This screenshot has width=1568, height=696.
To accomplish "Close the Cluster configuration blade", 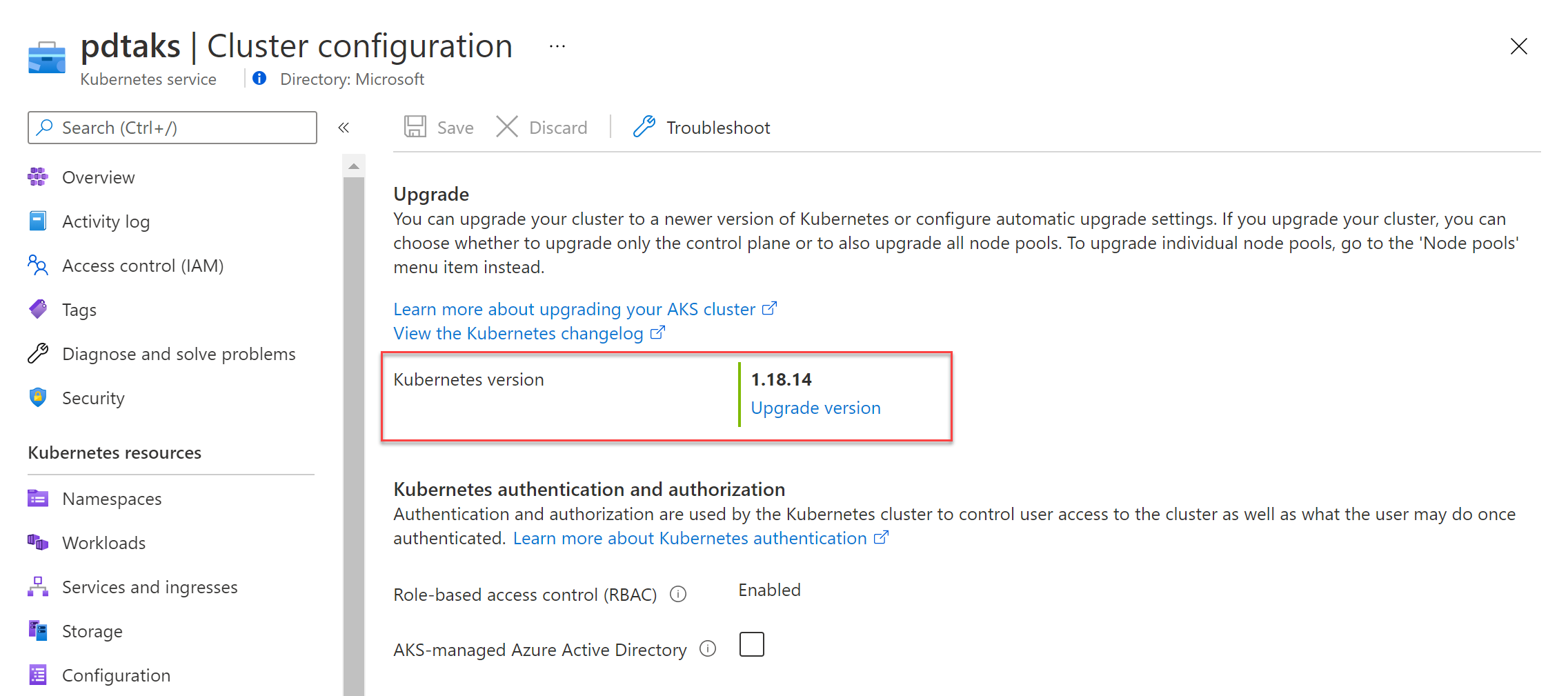I will point(1518,46).
